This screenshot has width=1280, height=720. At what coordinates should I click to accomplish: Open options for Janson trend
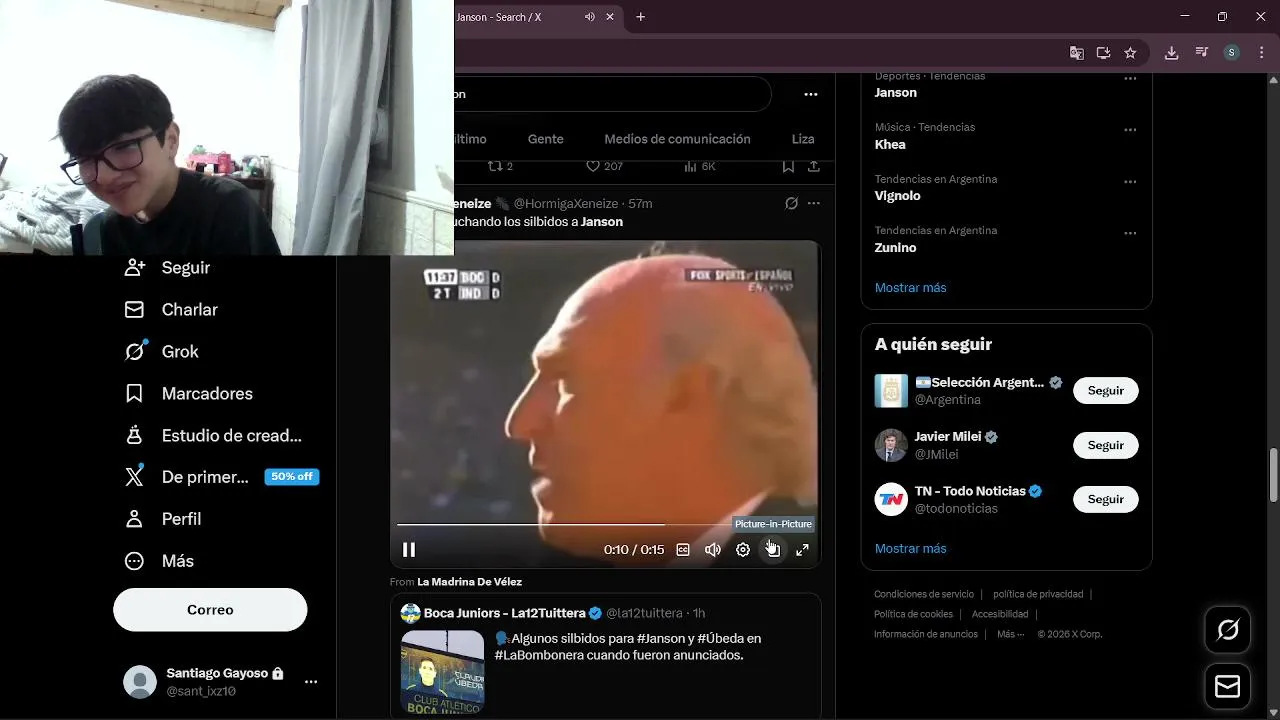pos(1130,78)
